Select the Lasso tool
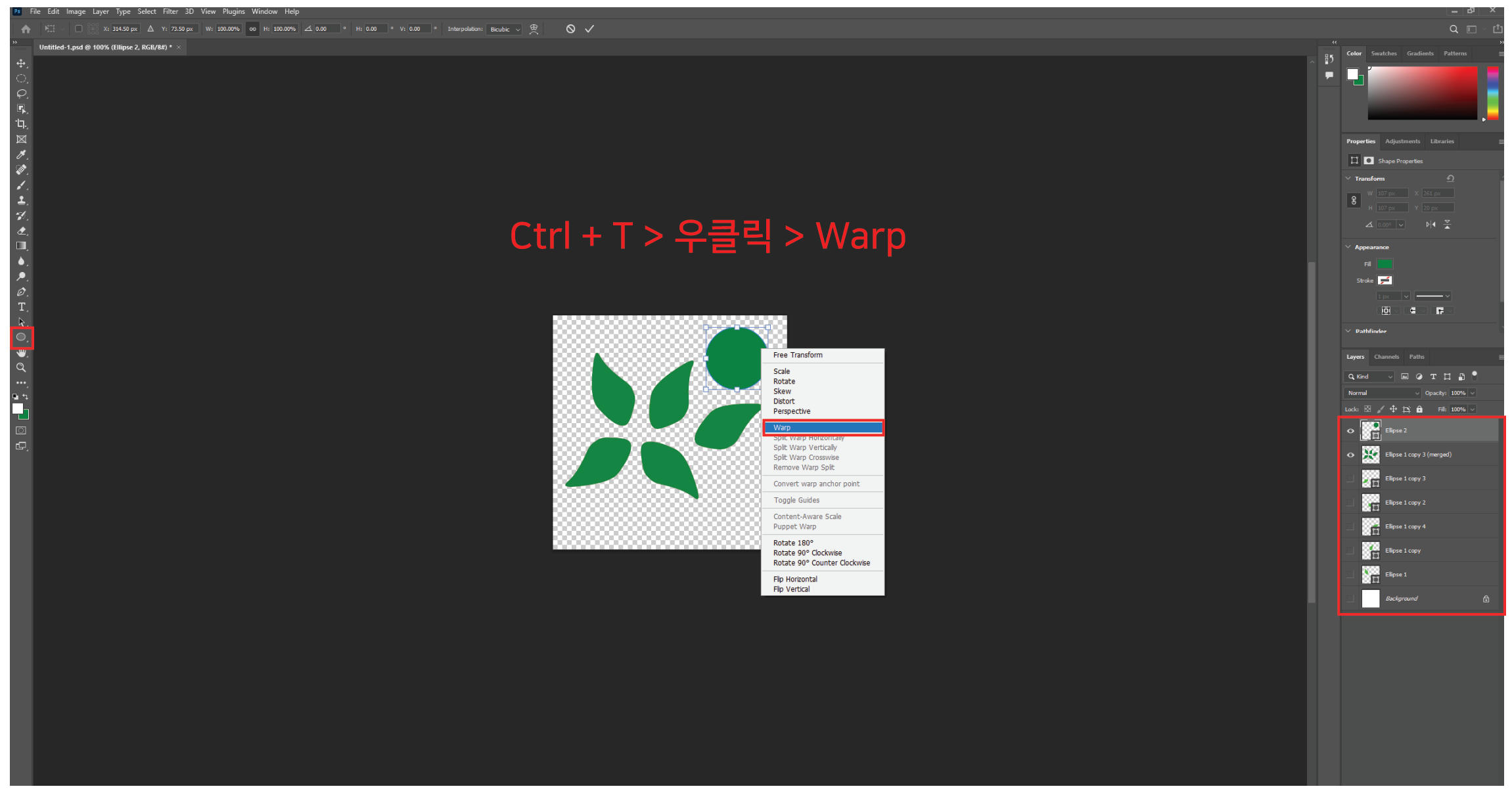 [x=21, y=93]
